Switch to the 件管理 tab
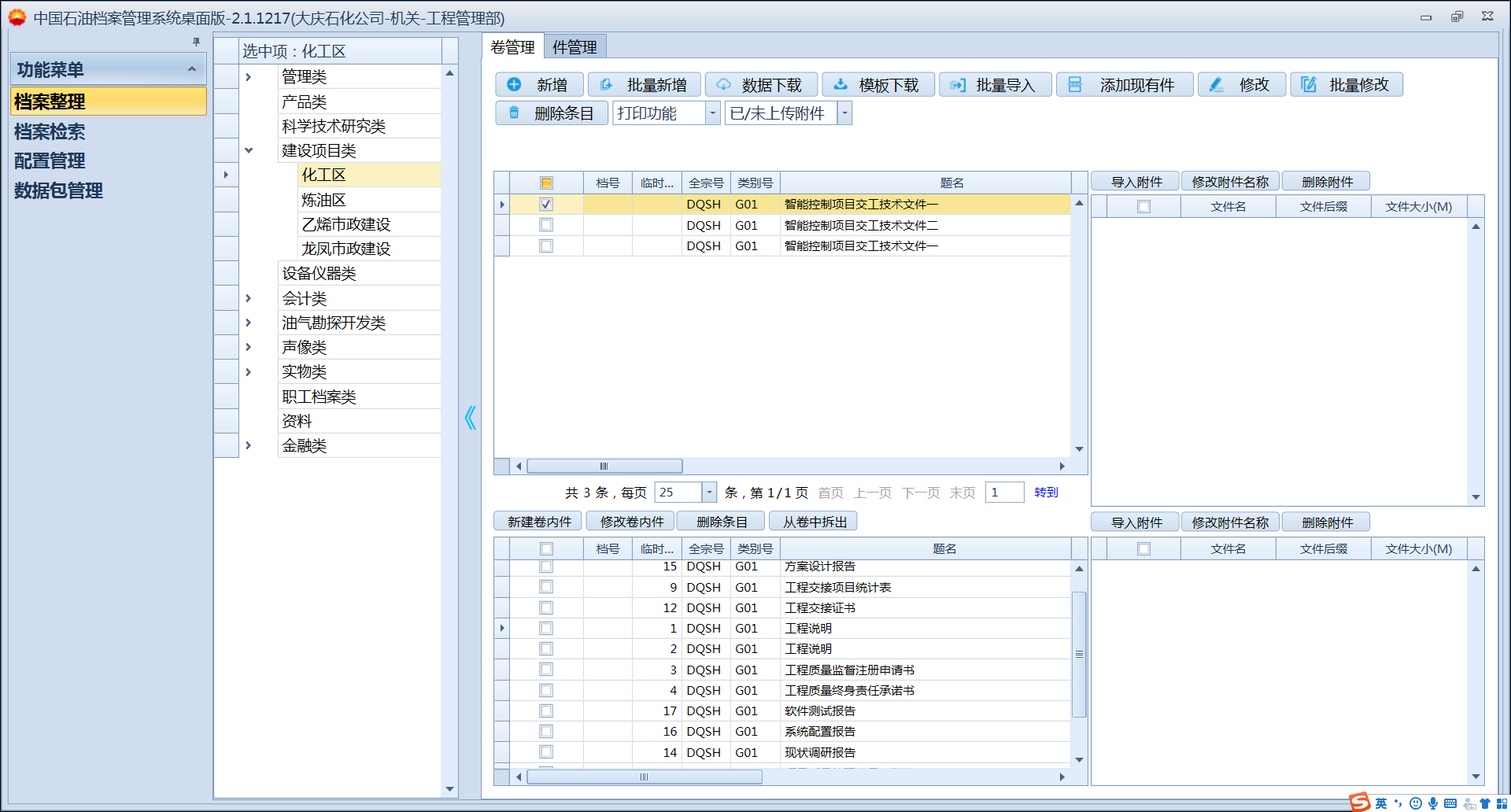 point(574,46)
